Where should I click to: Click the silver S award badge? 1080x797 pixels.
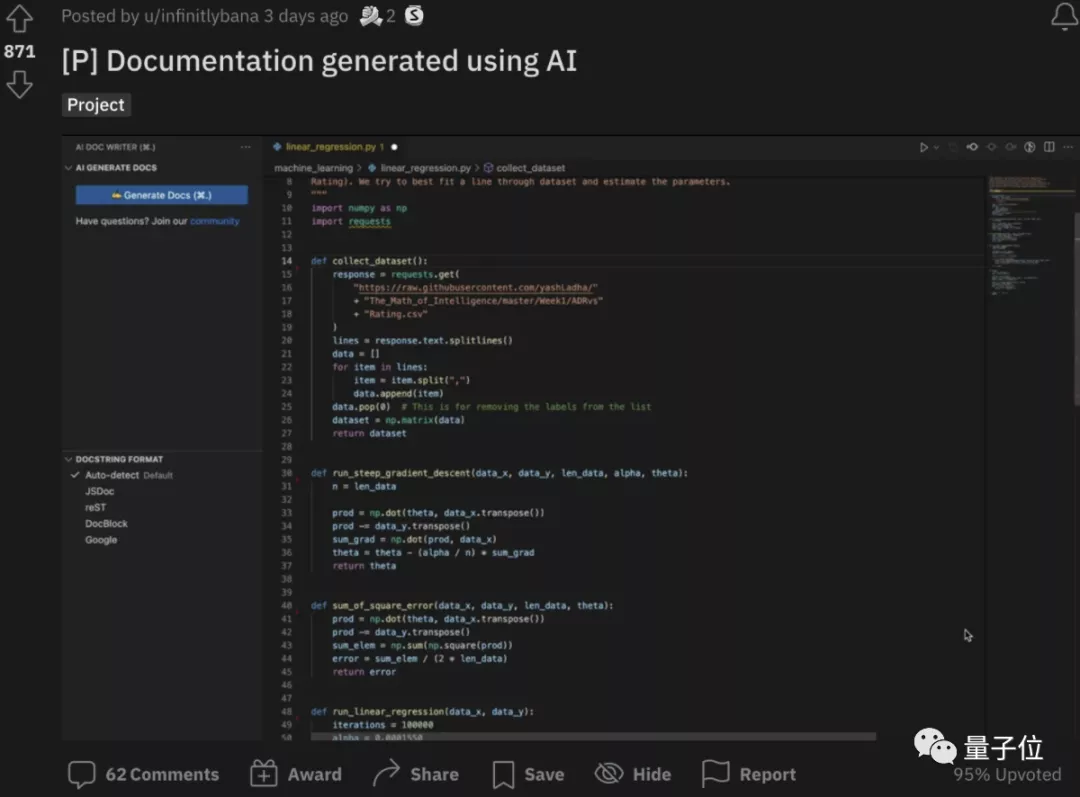414,15
